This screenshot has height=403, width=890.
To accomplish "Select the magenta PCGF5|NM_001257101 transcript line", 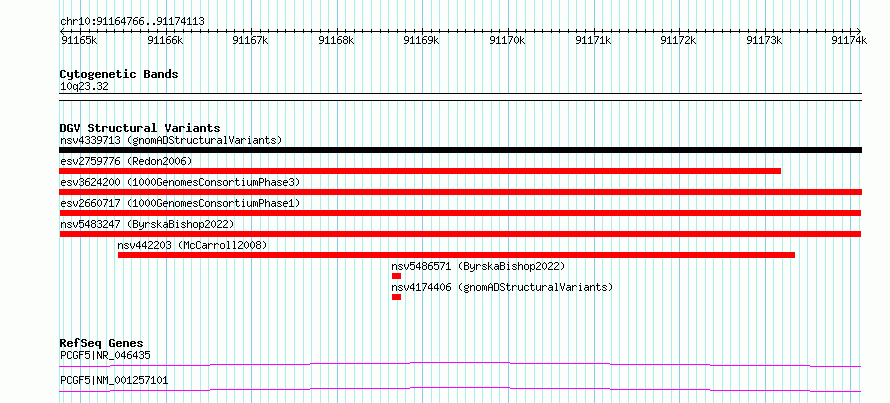I will (460, 389).
